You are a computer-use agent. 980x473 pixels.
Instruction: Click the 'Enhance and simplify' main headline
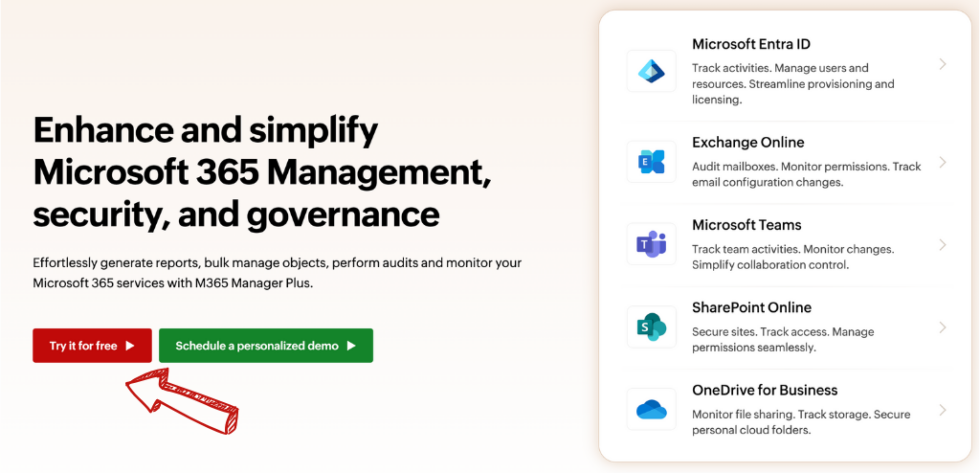[262, 172]
